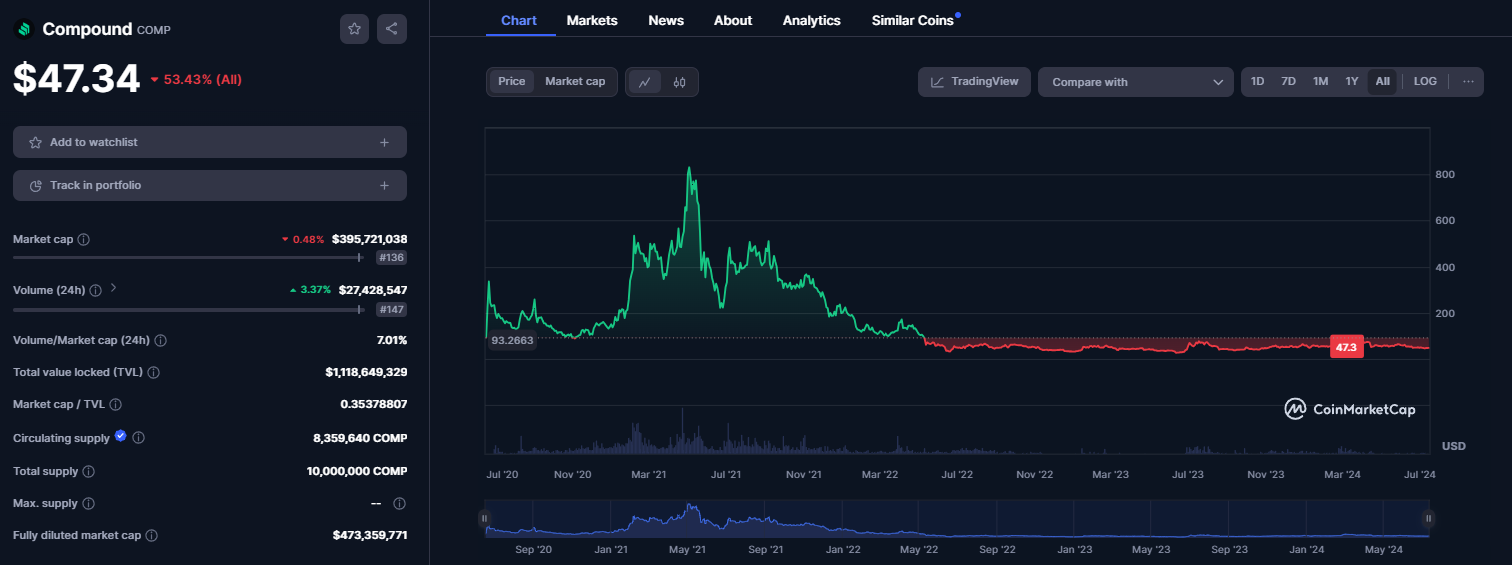
Task: Click the Fully diluted market cap info icon
Action: tap(152, 536)
